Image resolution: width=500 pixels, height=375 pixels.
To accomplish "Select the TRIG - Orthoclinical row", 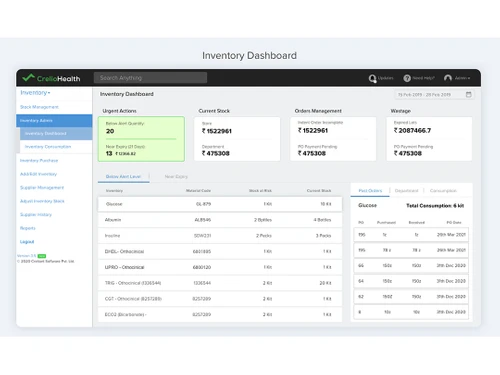I will coord(220,283).
